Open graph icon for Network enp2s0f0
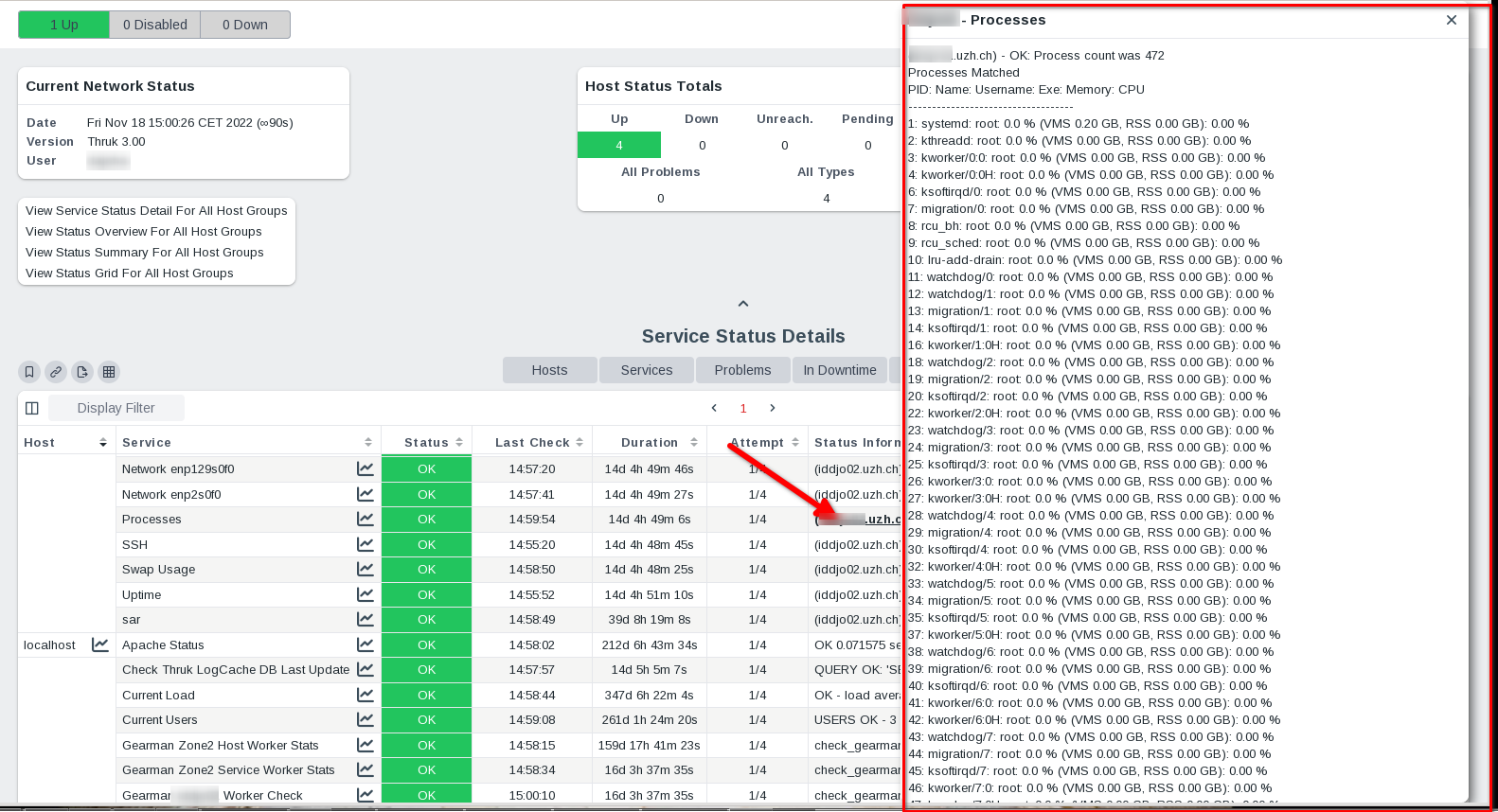The height and width of the screenshot is (812, 1498). [x=365, y=494]
